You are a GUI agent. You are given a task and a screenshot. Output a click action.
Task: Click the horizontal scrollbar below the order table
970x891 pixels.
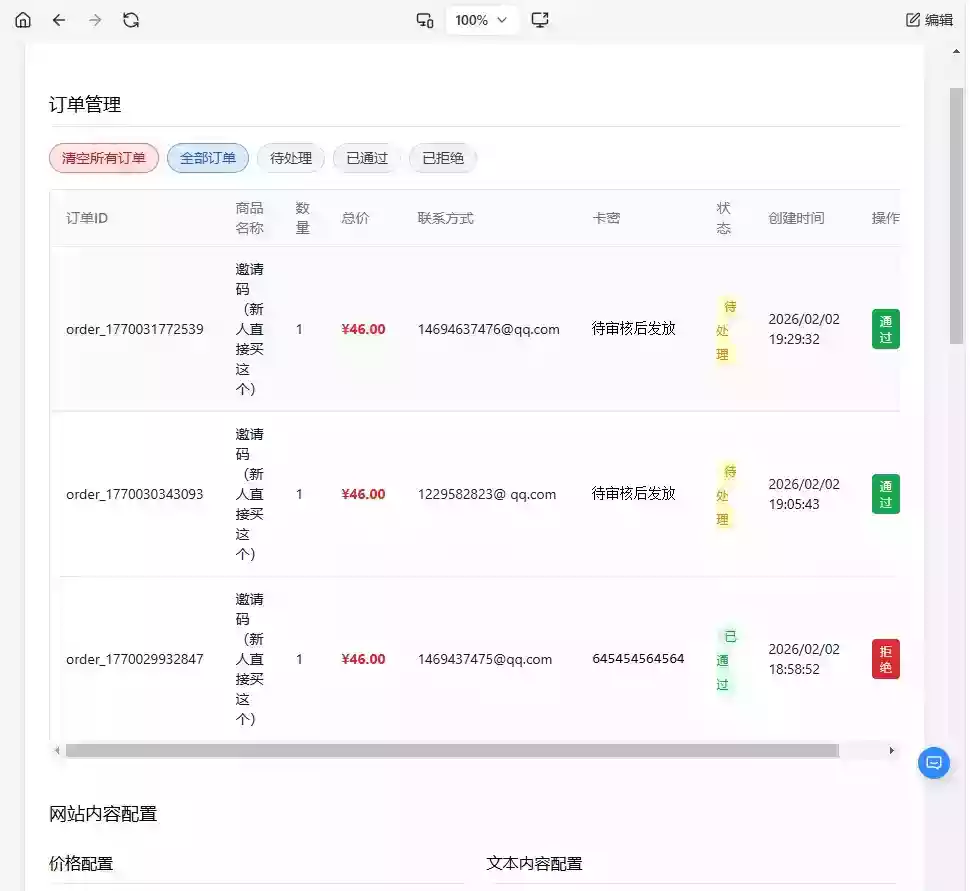pyautogui.click(x=450, y=749)
